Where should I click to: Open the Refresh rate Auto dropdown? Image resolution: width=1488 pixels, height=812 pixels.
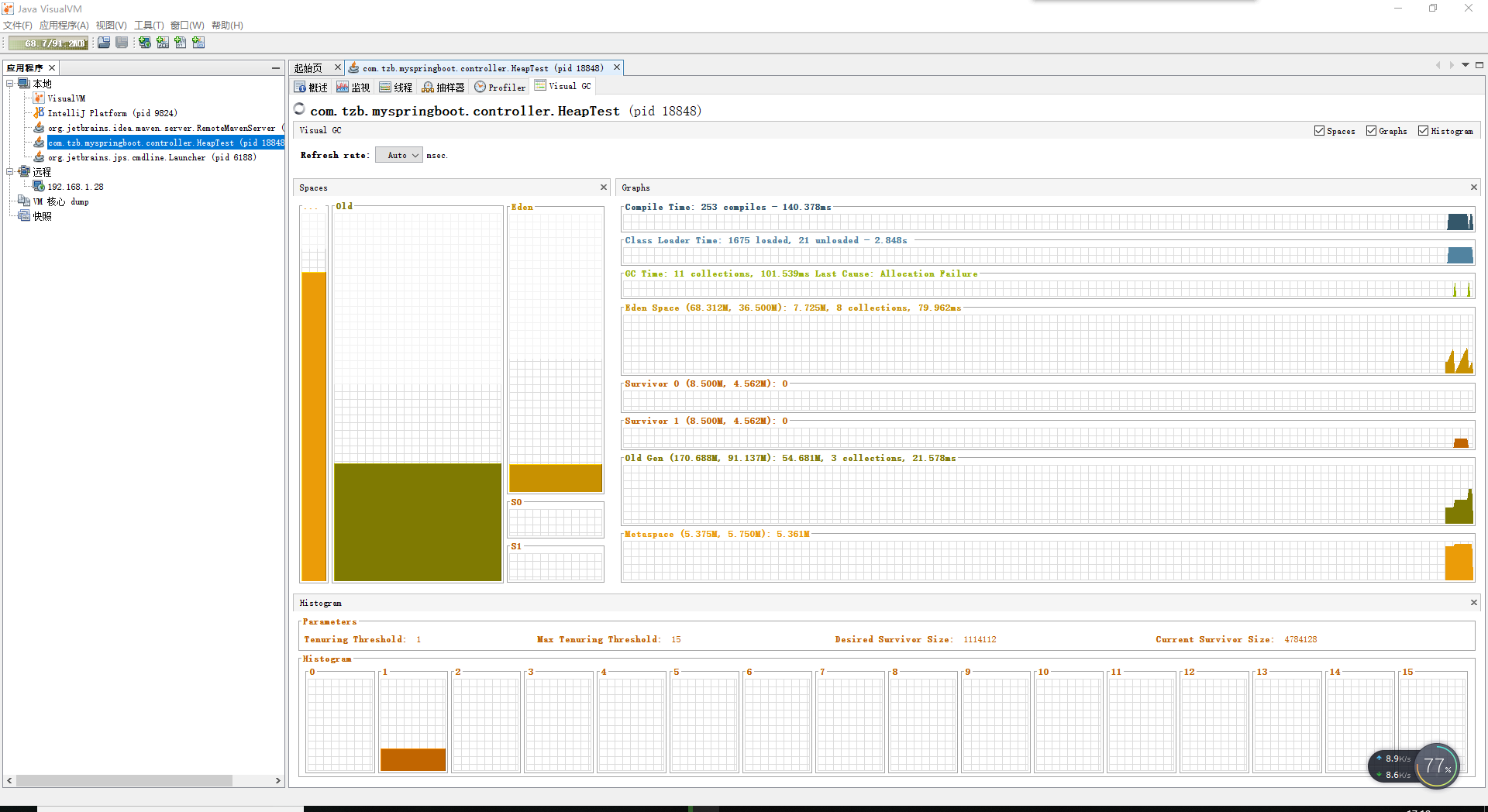(x=399, y=155)
